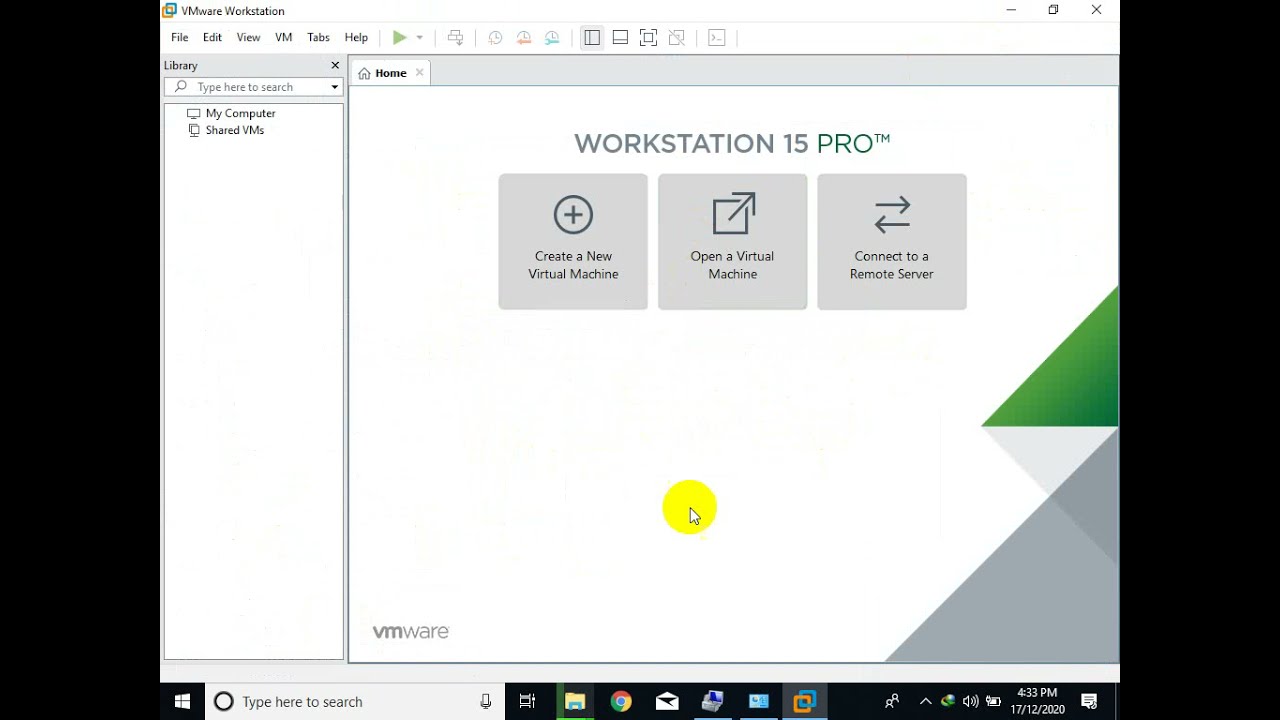Click the green tray icon beside volume
The width and height of the screenshot is (1280, 720).
pyautogui.click(x=948, y=702)
